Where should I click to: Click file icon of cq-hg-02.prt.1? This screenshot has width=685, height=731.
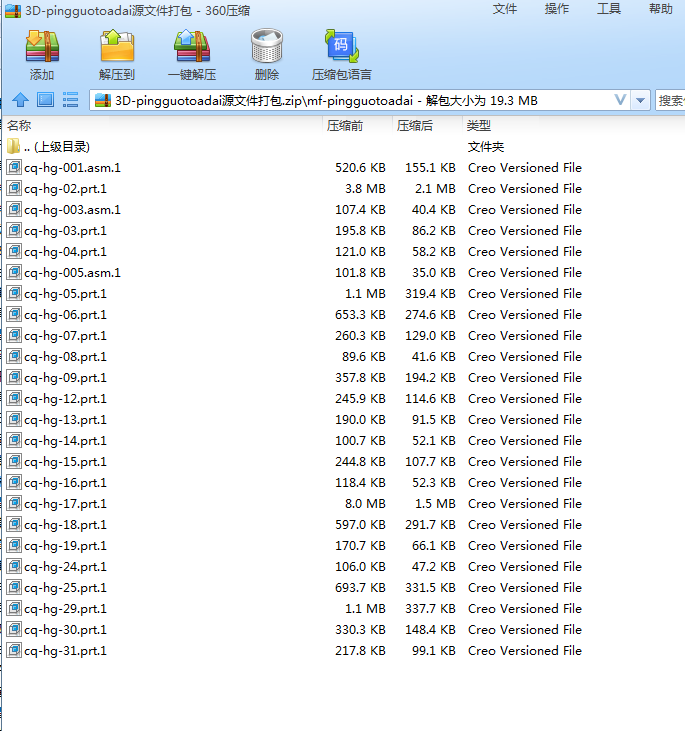pos(14,188)
